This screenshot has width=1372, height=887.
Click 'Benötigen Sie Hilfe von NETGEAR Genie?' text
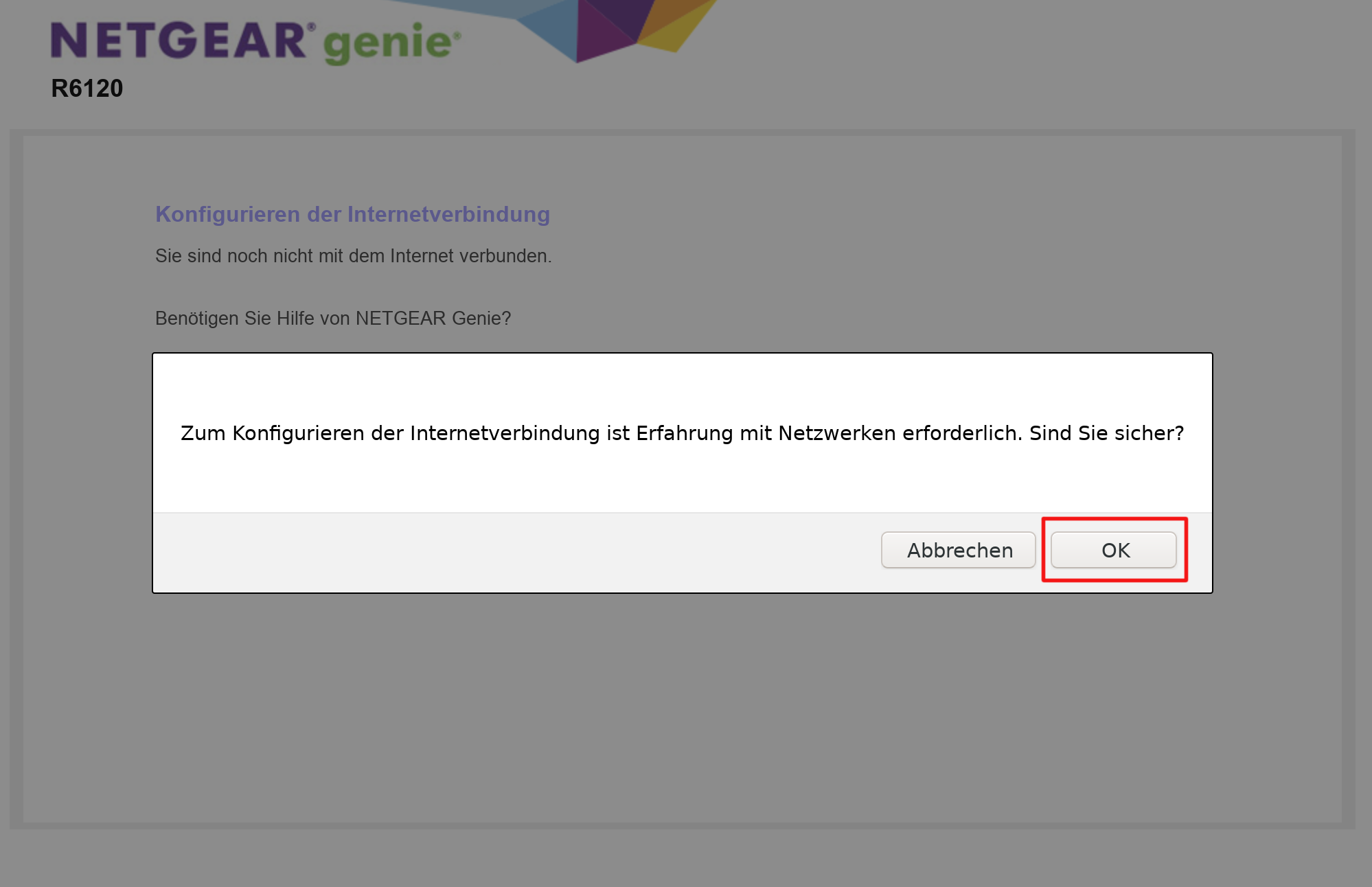[x=333, y=319]
